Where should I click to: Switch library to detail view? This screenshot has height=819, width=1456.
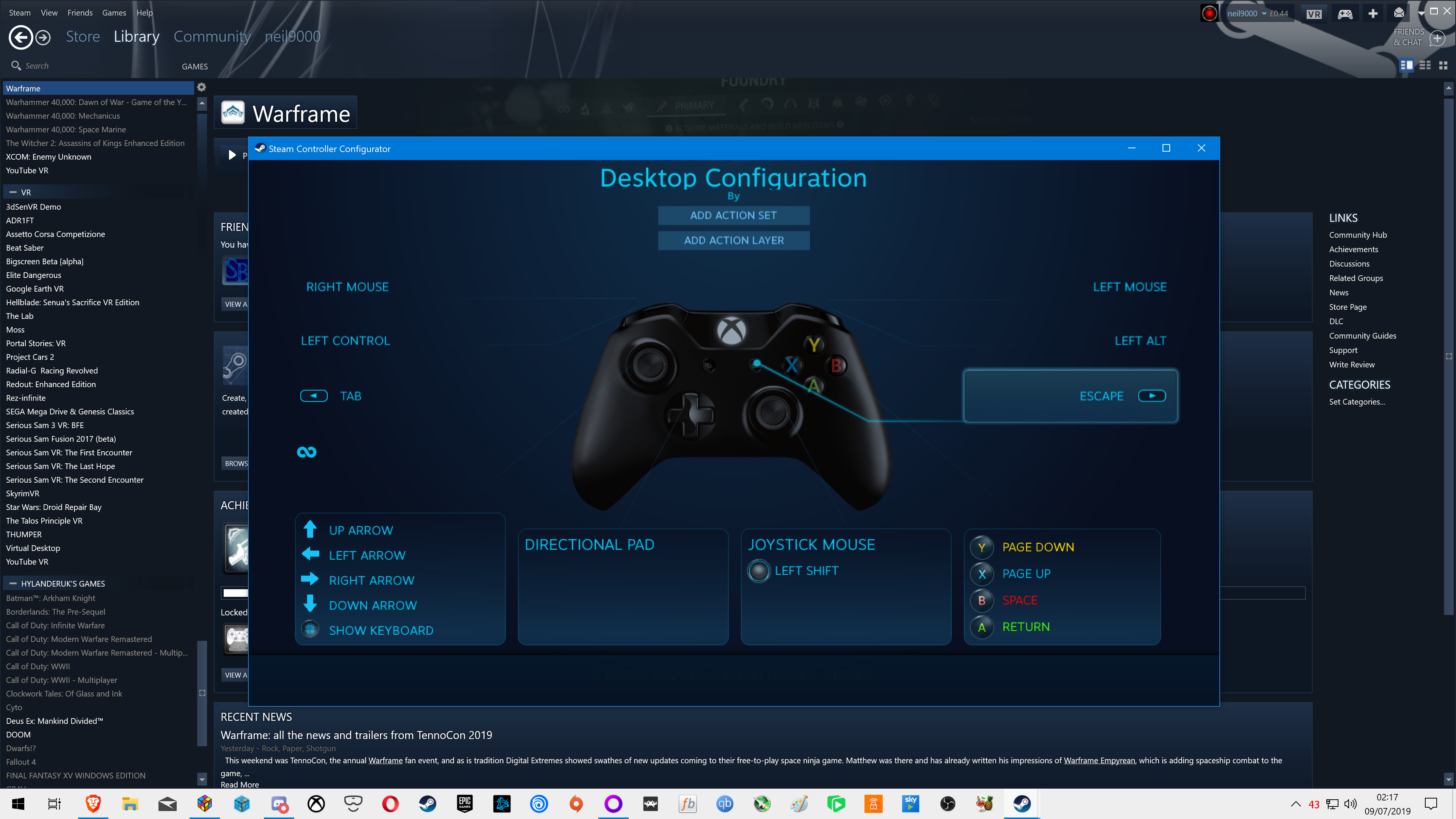1406,66
